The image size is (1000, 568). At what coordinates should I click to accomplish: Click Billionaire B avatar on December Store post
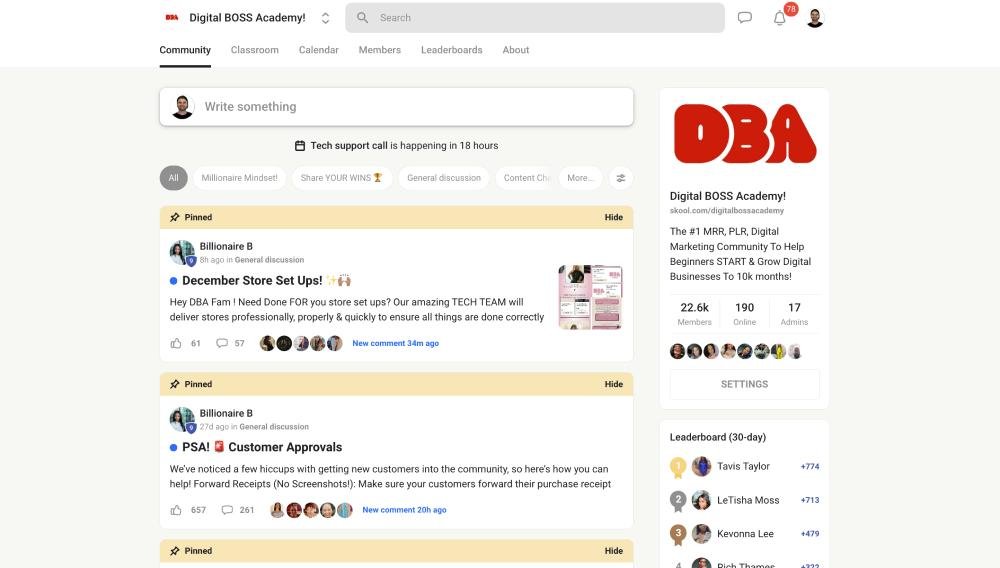coord(182,252)
